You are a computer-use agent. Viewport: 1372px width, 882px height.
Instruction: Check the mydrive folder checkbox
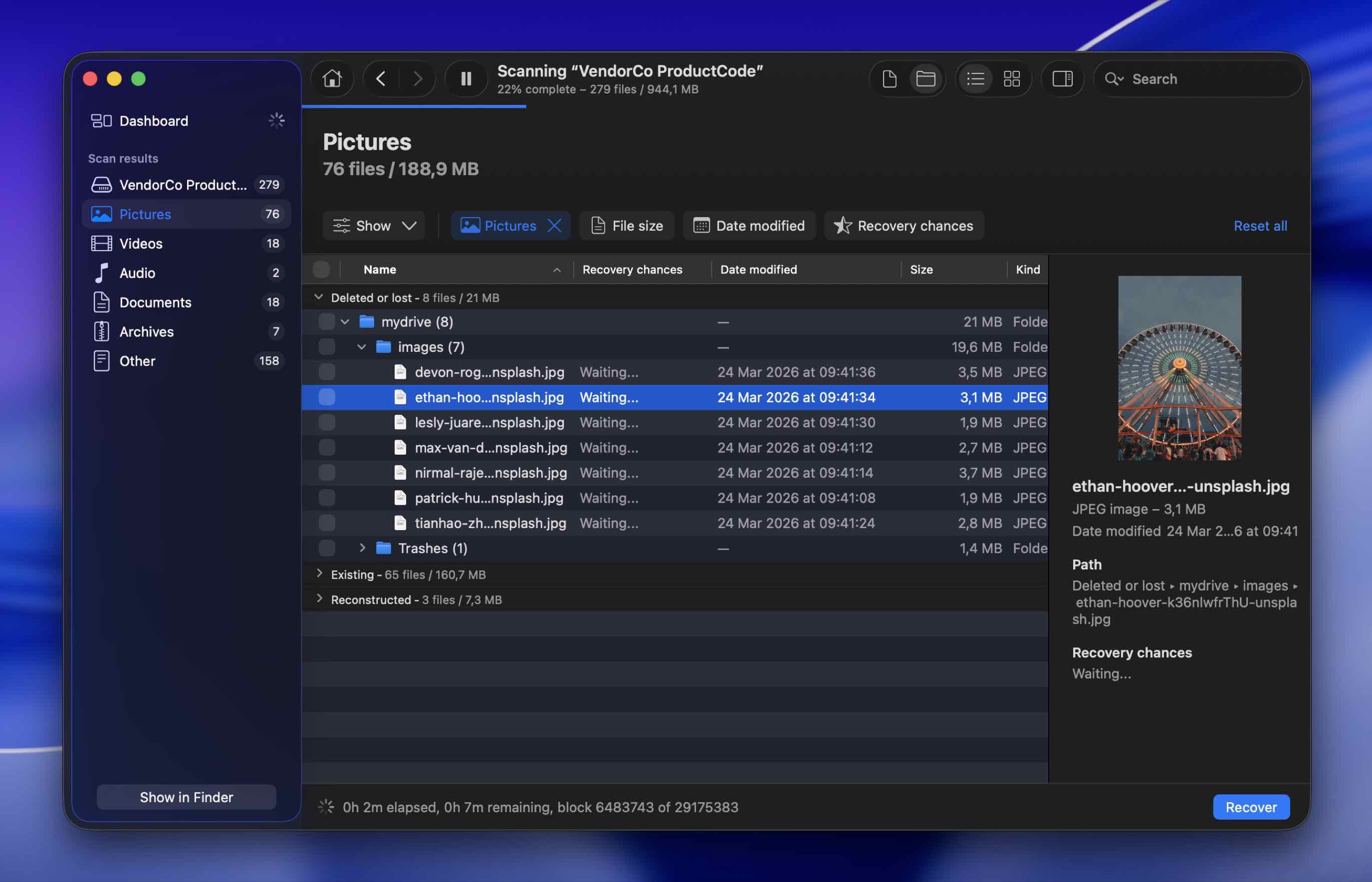click(327, 322)
